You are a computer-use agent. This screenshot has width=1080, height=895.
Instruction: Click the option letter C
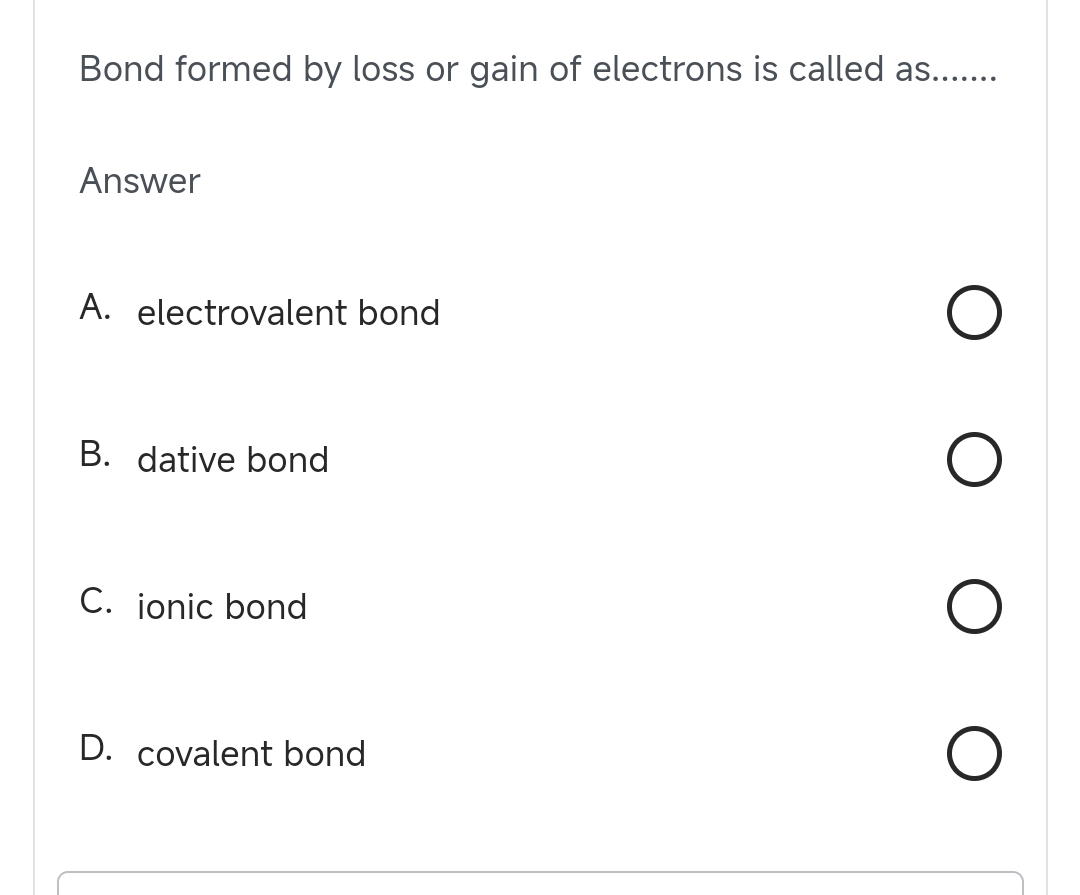(x=95, y=601)
